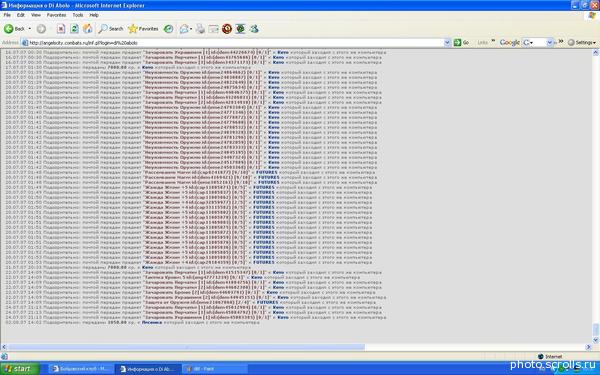The image size is (600, 375).
Task: Click the Stop loading icon
Action: click(x=60, y=29)
